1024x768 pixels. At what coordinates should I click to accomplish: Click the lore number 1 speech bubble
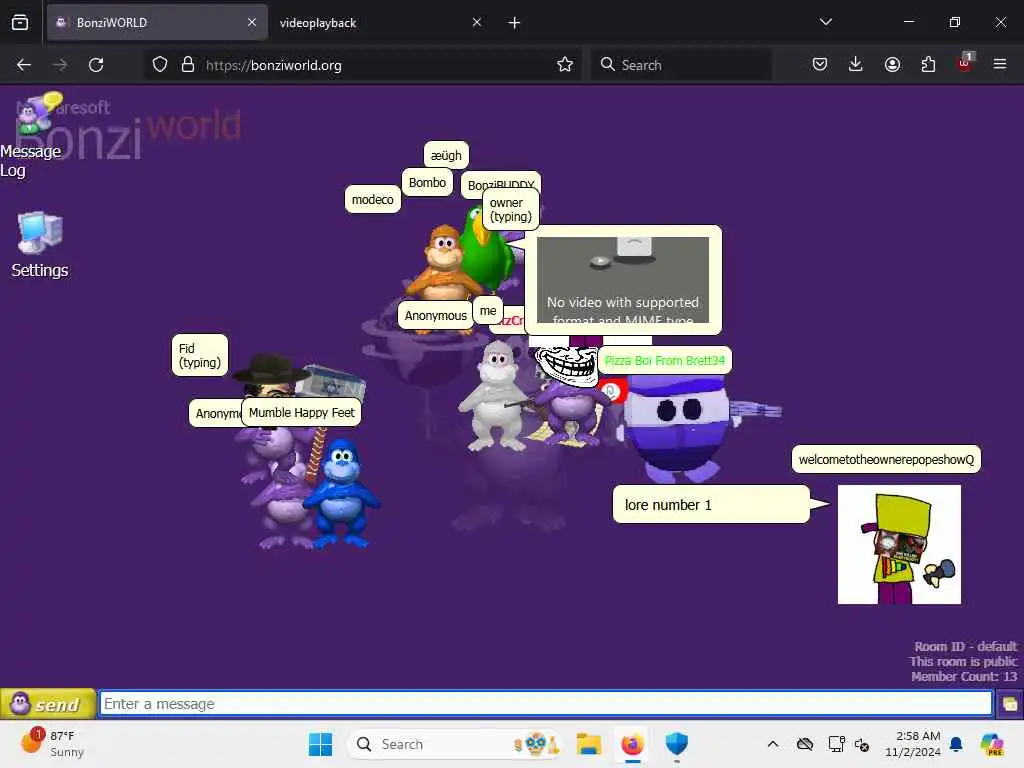click(711, 504)
